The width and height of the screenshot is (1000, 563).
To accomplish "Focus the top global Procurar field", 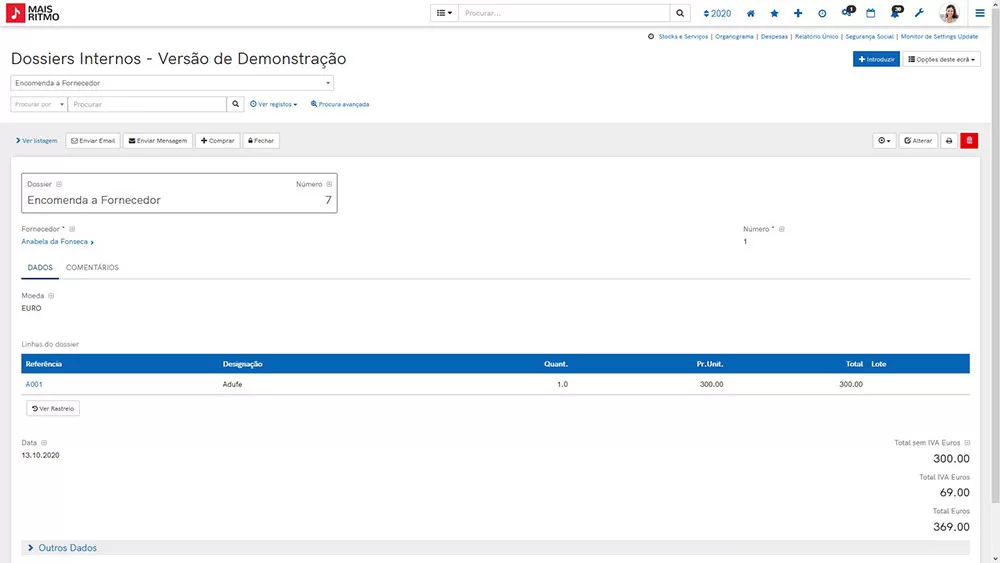I will tap(564, 13).
